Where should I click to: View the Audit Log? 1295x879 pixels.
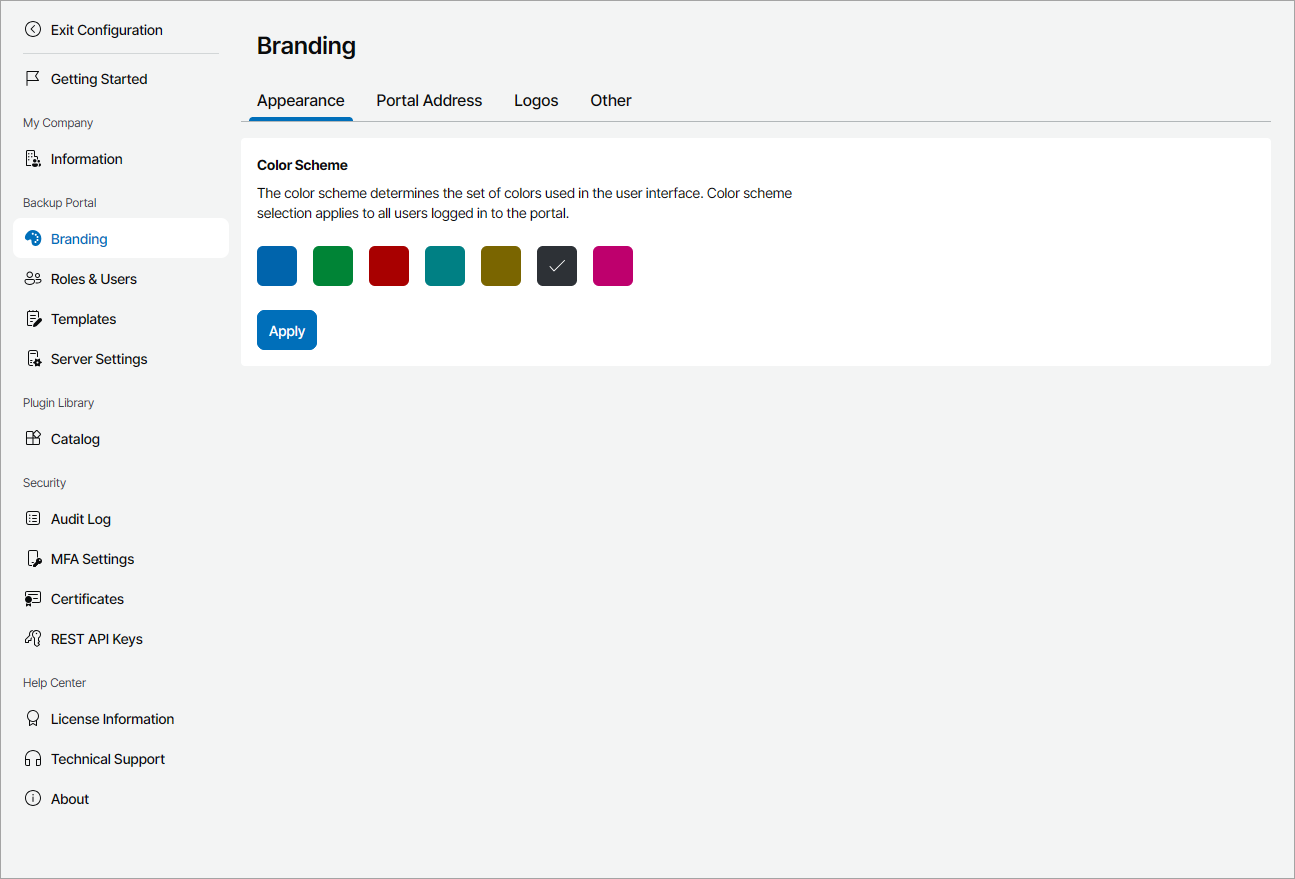[33, 518]
